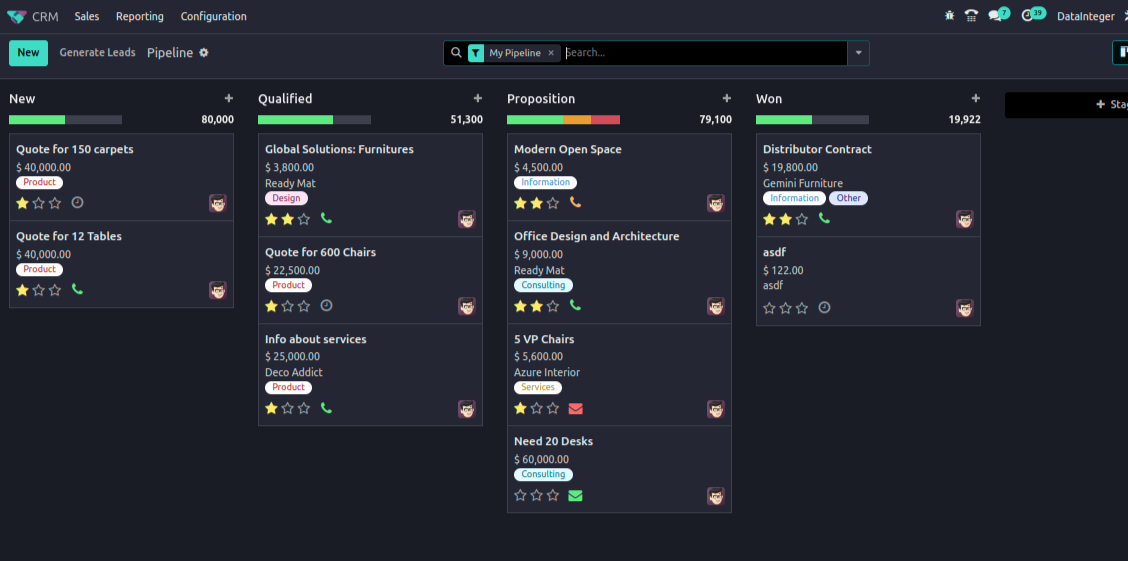Viewport: 1128px width, 561px height.
Task: Add a quick record in Qualified column
Action: click(478, 99)
